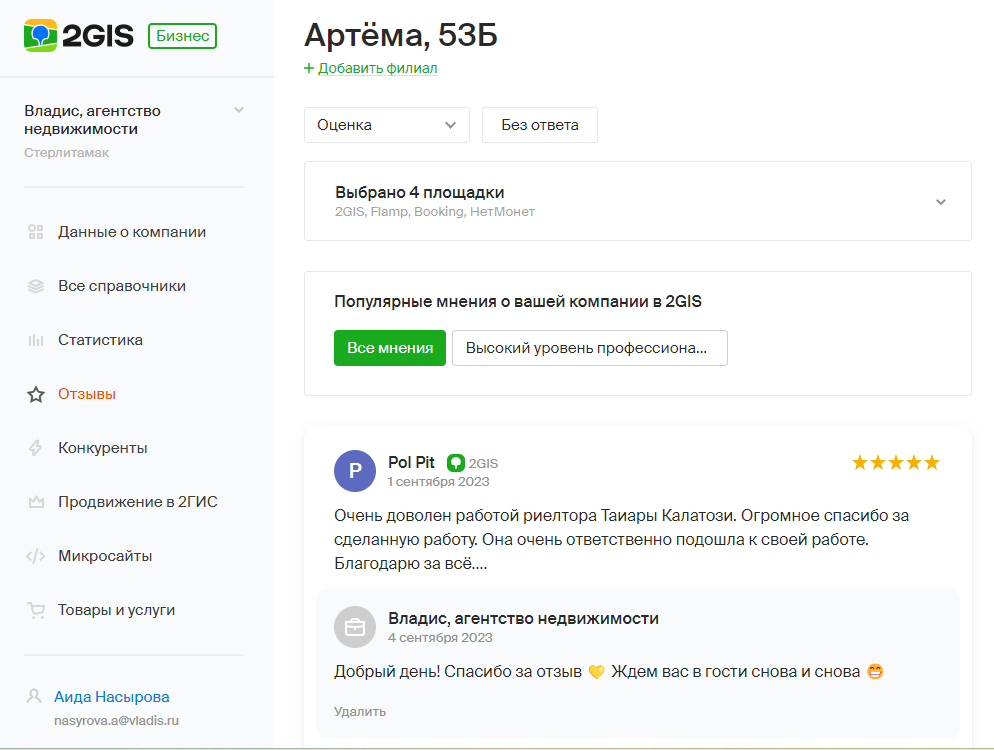Click the crown promotion icon
Viewport: 994px width, 750px height.
tap(36, 502)
